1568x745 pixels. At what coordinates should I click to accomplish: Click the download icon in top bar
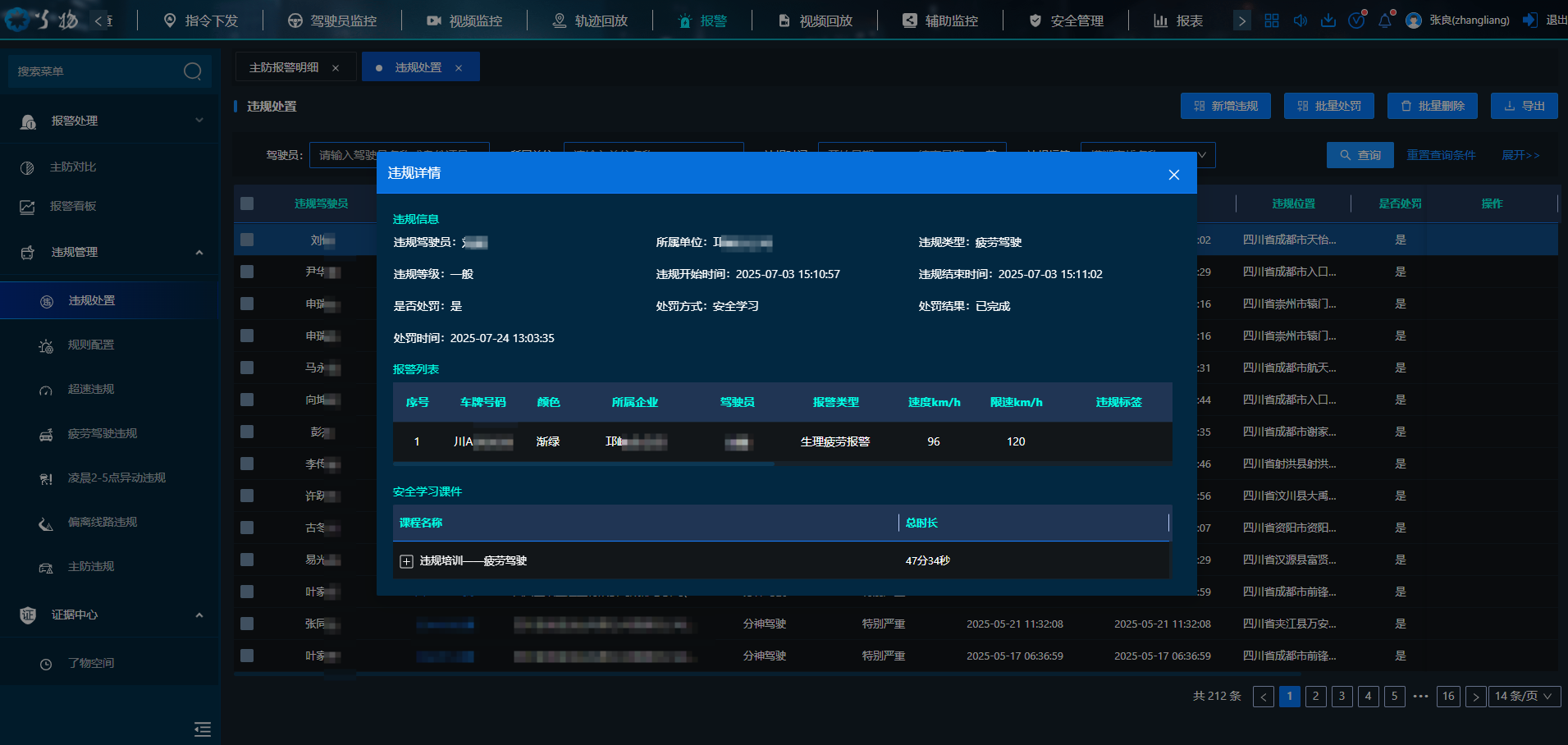[x=1328, y=21]
